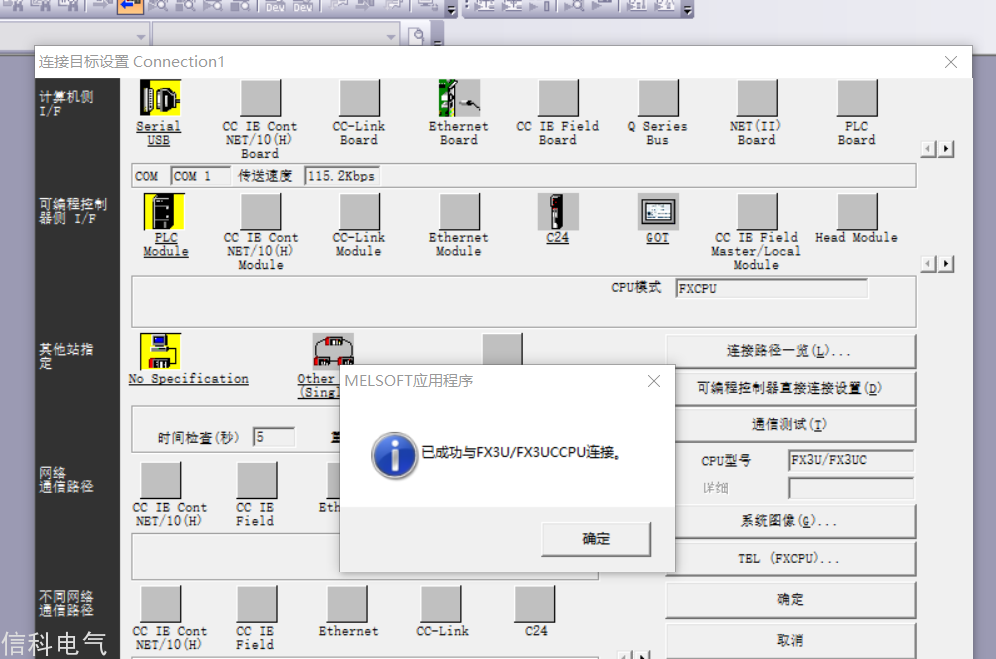Choose CC IE Cont NET/10(H) Board icon
The height and width of the screenshot is (659, 996).
click(x=260, y=98)
